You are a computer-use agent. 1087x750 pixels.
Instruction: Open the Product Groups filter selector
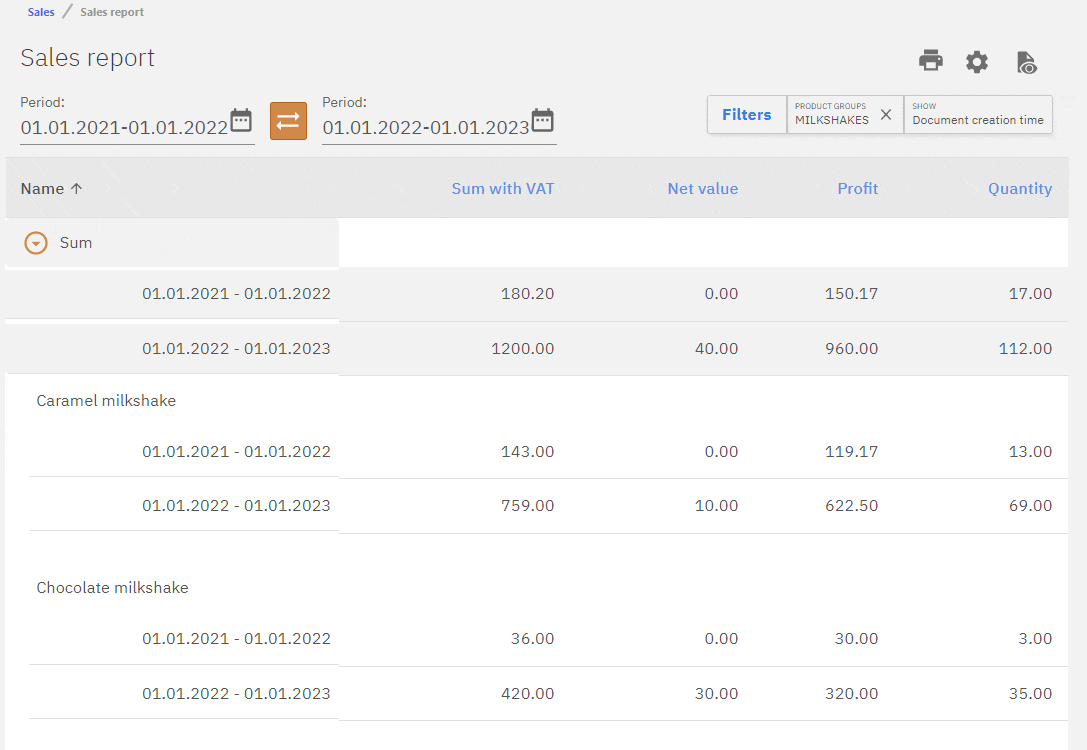point(831,115)
